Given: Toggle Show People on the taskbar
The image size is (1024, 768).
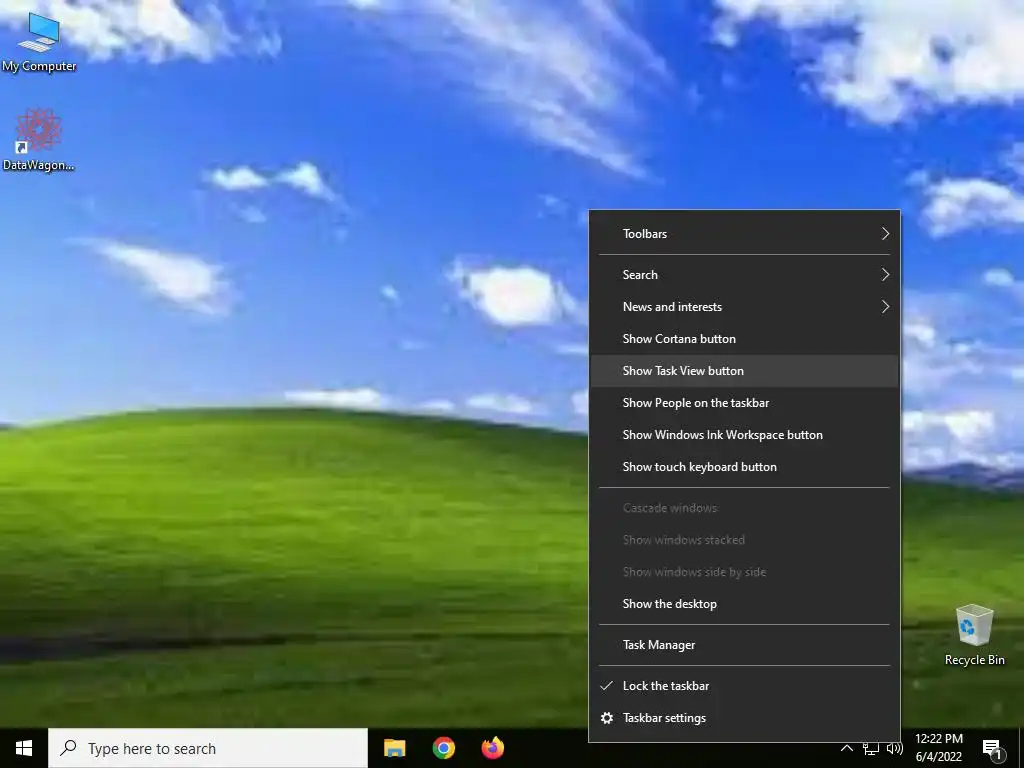Looking at the screenshot, I should 744,403.
